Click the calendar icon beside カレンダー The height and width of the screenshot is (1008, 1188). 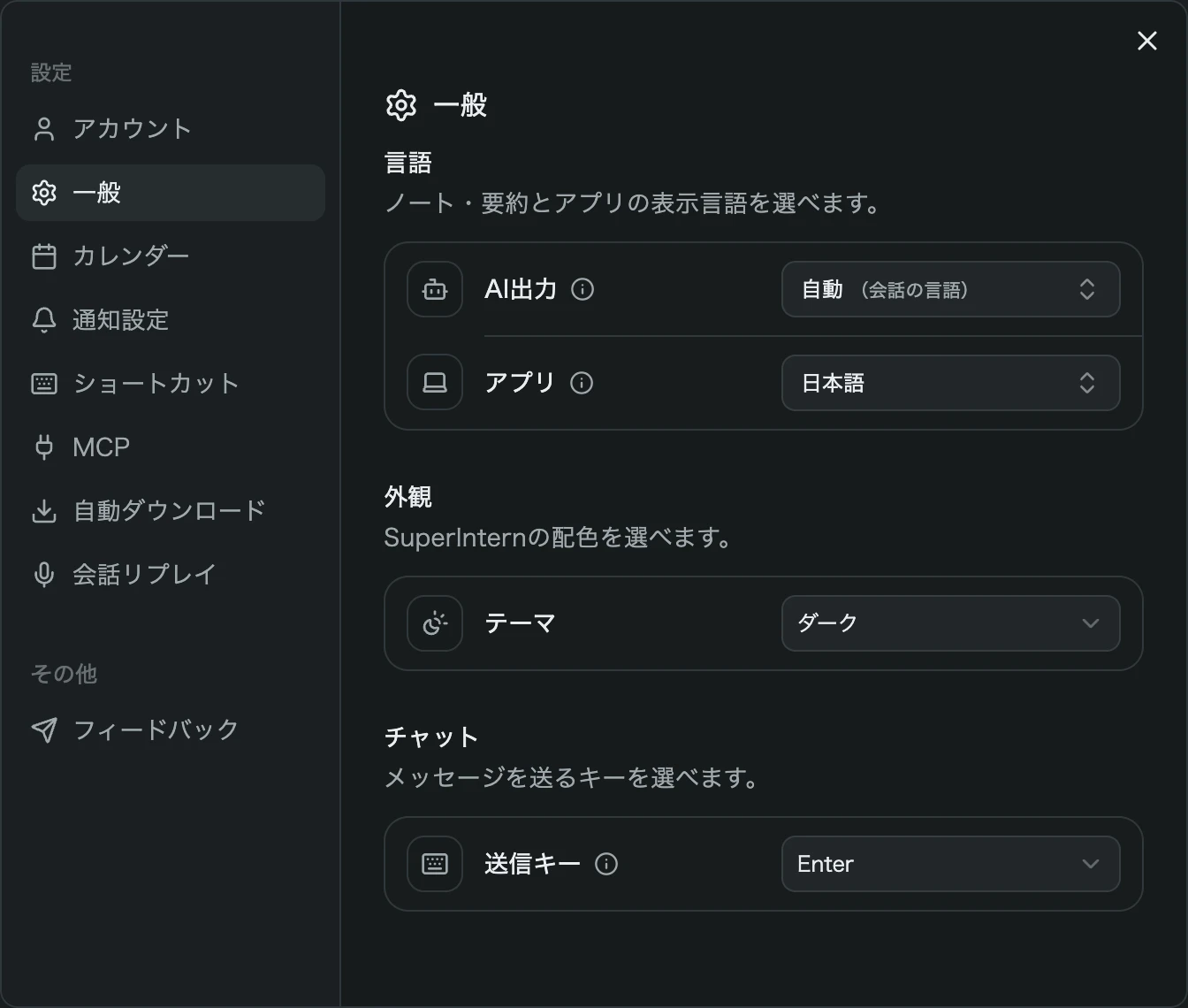44,256
